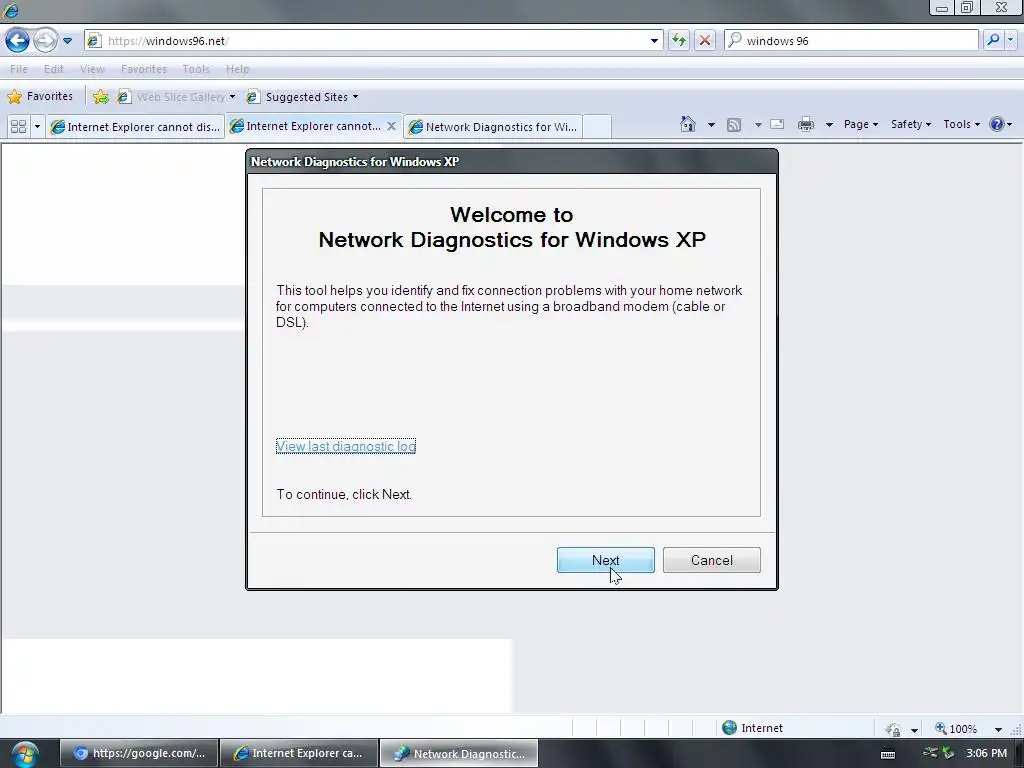
Task: Open the Tools command bar menu
Action: coord(961,124)
